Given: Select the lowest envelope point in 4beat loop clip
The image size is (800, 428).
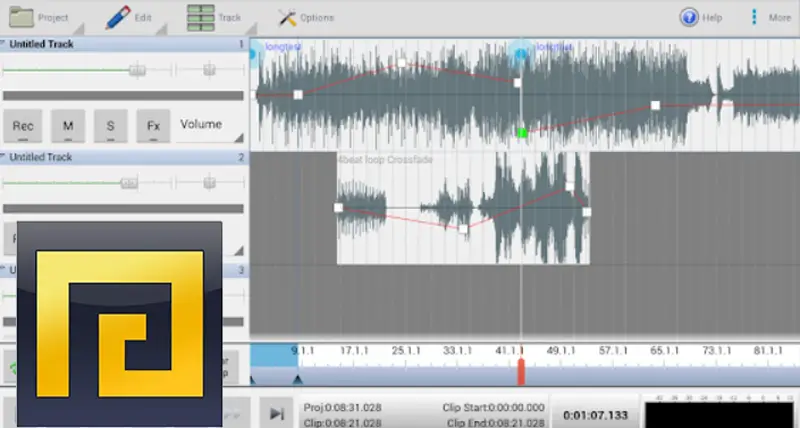Looking at the screenshot, I should tap(463, 229).
